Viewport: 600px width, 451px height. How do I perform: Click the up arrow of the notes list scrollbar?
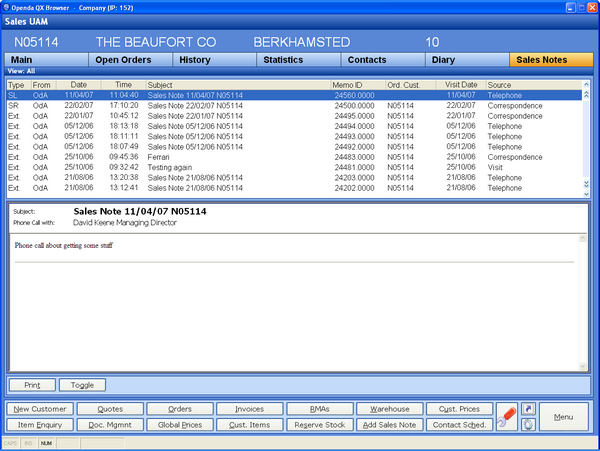(586, 84)
